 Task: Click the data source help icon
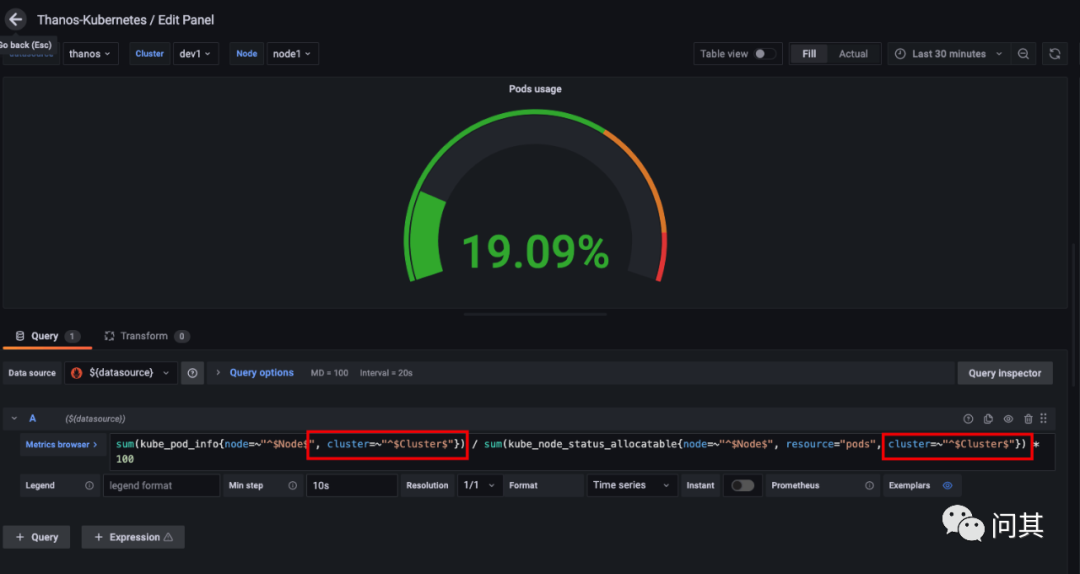coord(192,373)
